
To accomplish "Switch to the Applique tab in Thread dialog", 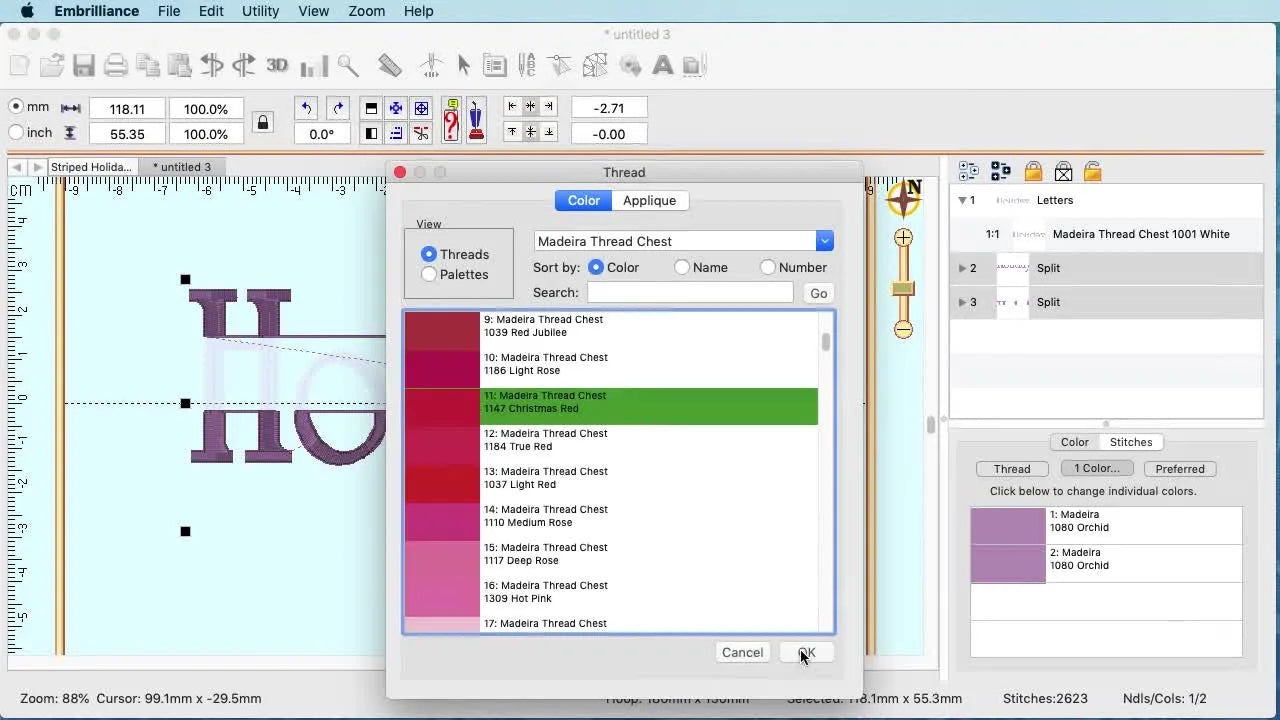I will coord(650,200).
